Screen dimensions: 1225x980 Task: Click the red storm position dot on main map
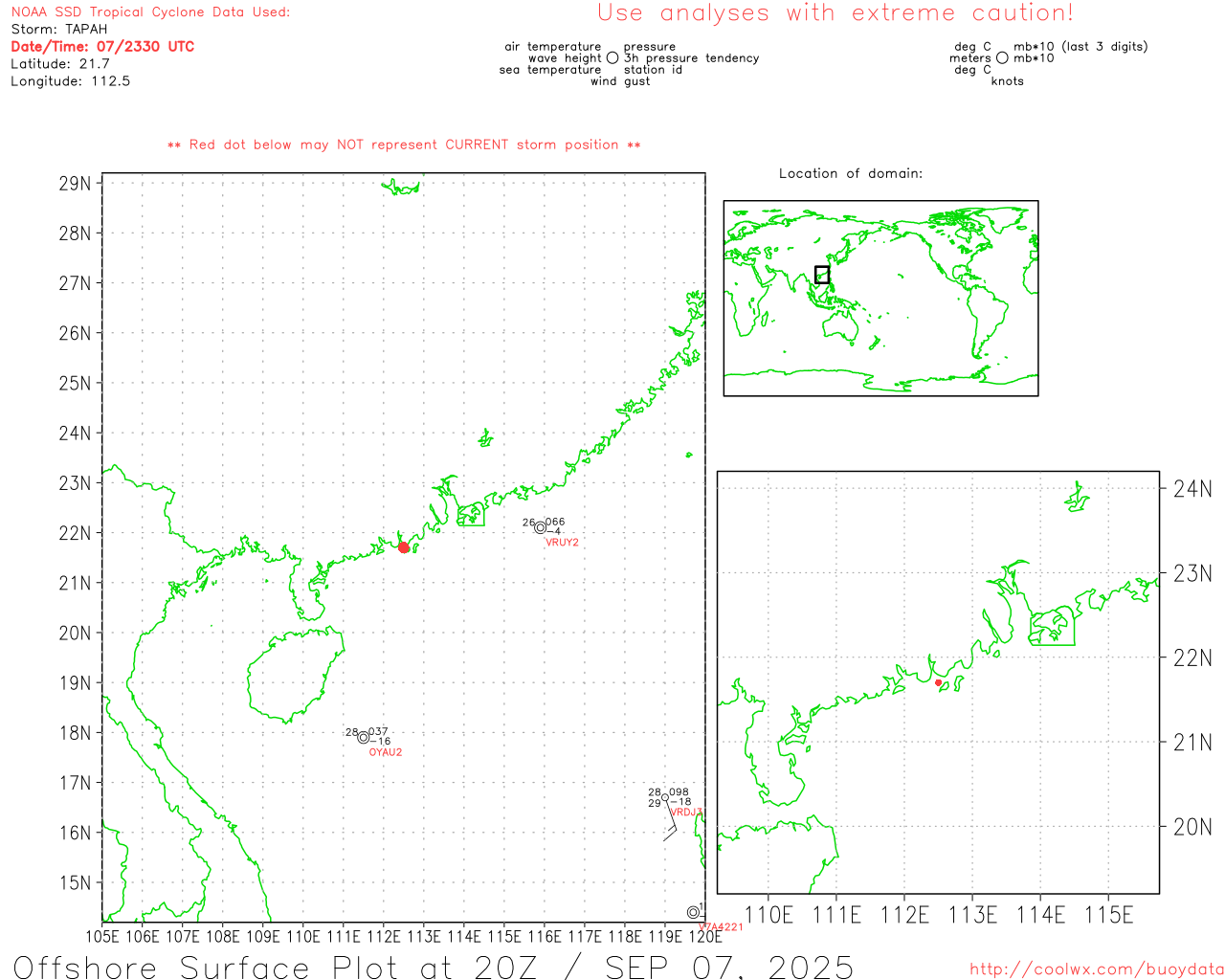404,547
